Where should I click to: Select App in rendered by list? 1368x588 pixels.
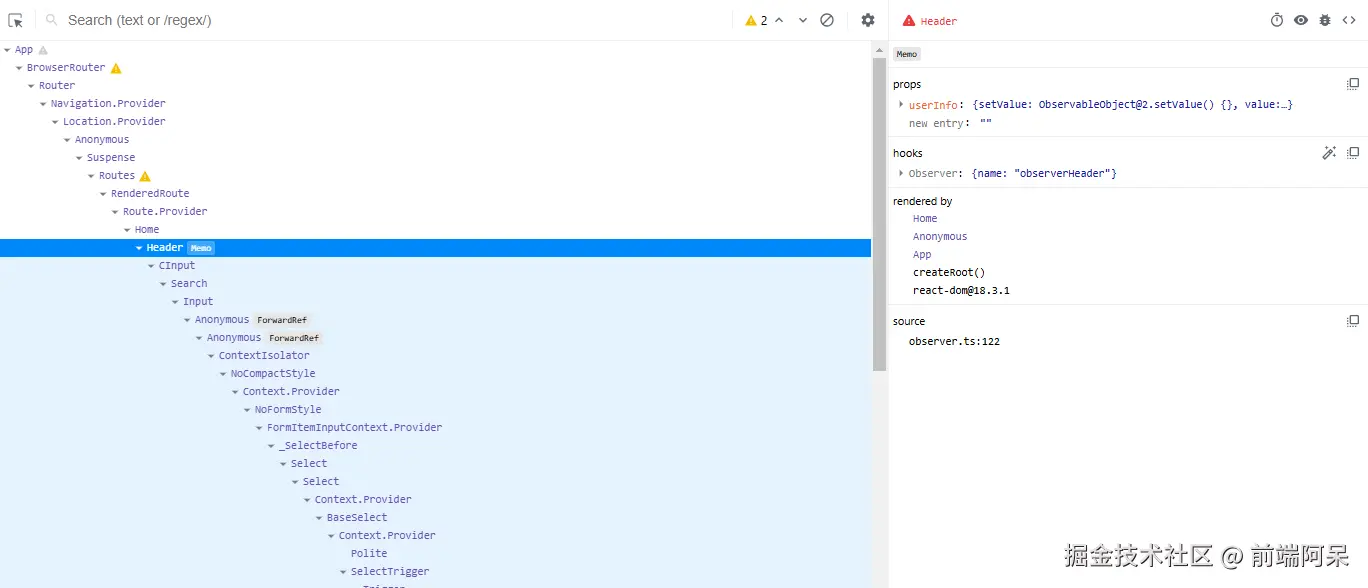922,254
